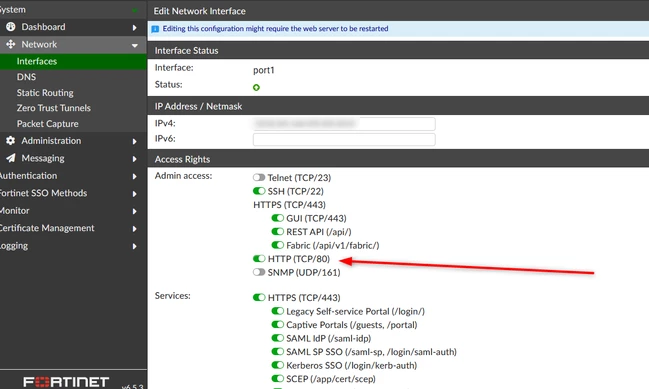
Task: Click the info icon in the blue banner
Action: coord(155,29)
